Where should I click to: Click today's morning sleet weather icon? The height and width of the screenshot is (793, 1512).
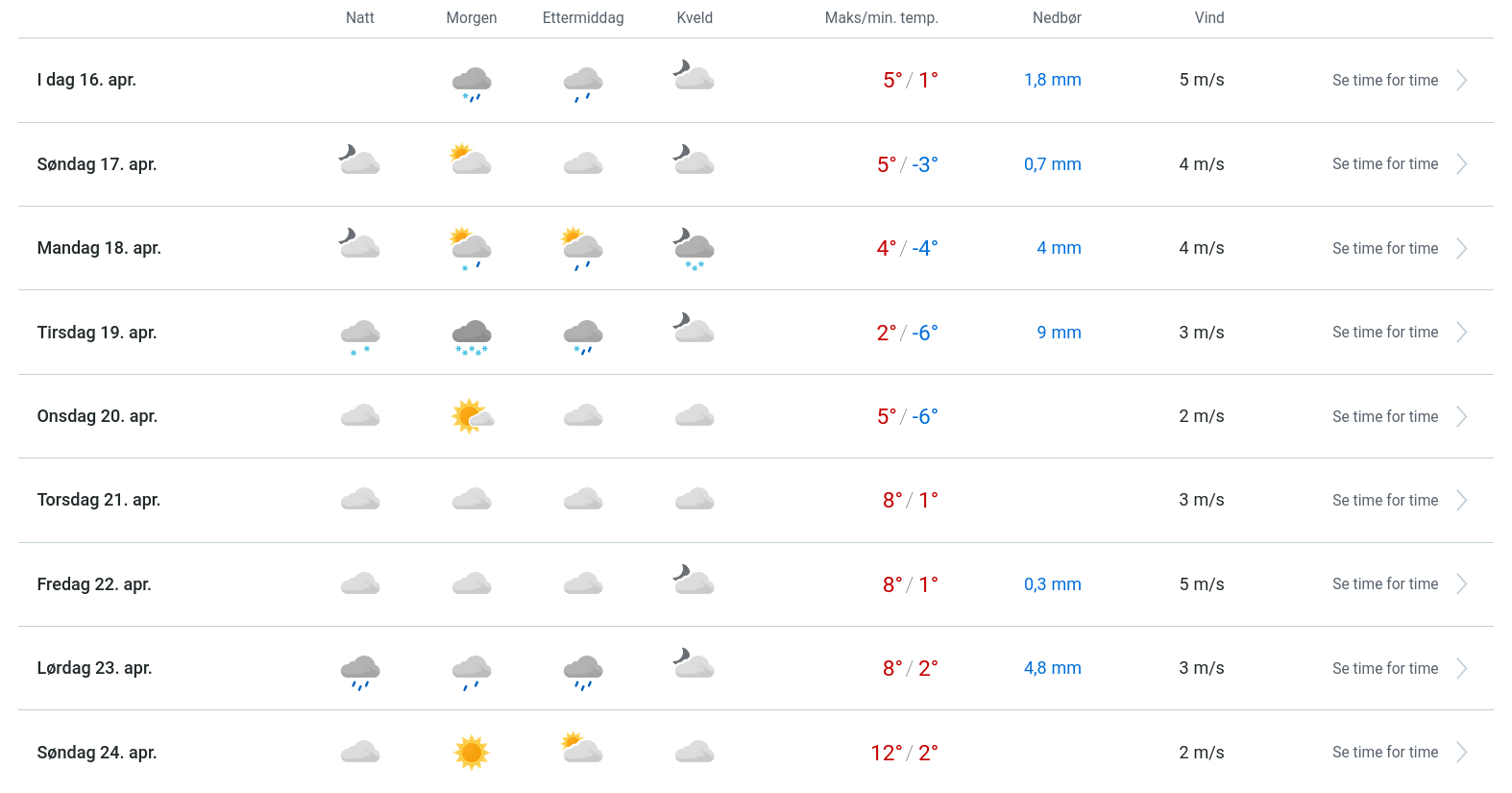[x=472, y=83]
